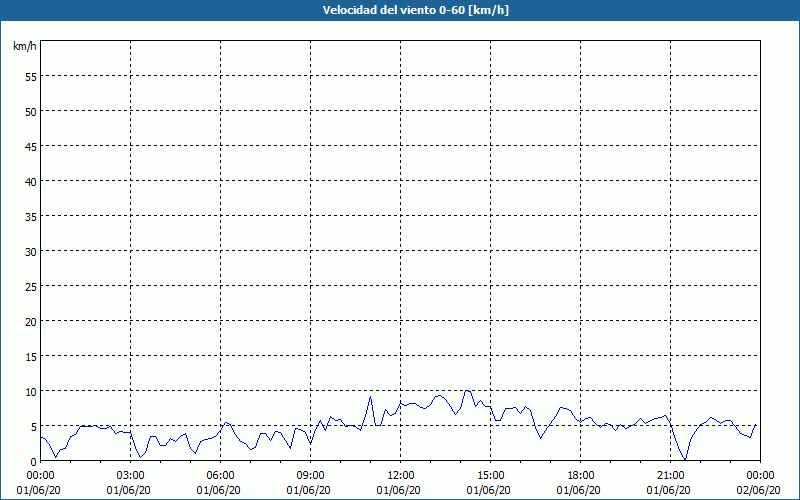
Task: Click the 'km/h' axis unit label
Action: pyautogui.click(x=25, y=46)
